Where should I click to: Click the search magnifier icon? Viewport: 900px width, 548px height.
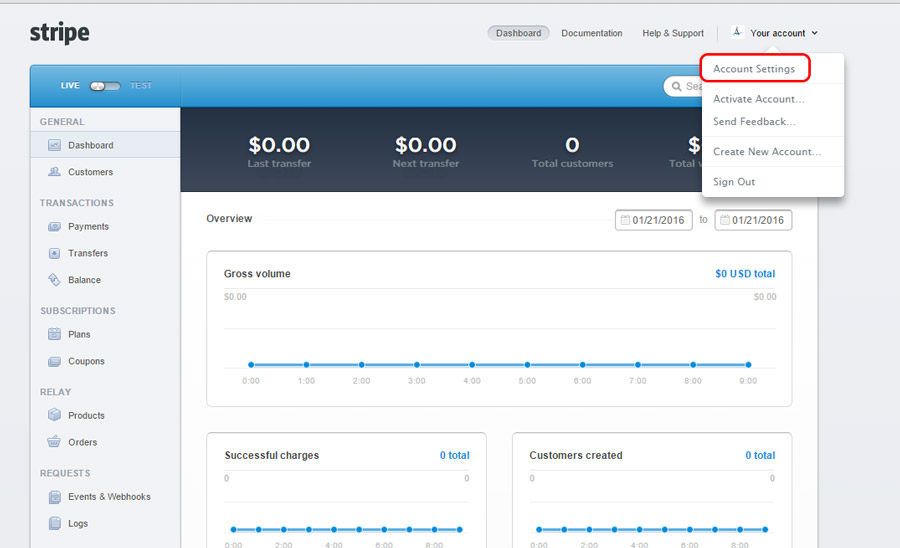click(x=676, y=86)
